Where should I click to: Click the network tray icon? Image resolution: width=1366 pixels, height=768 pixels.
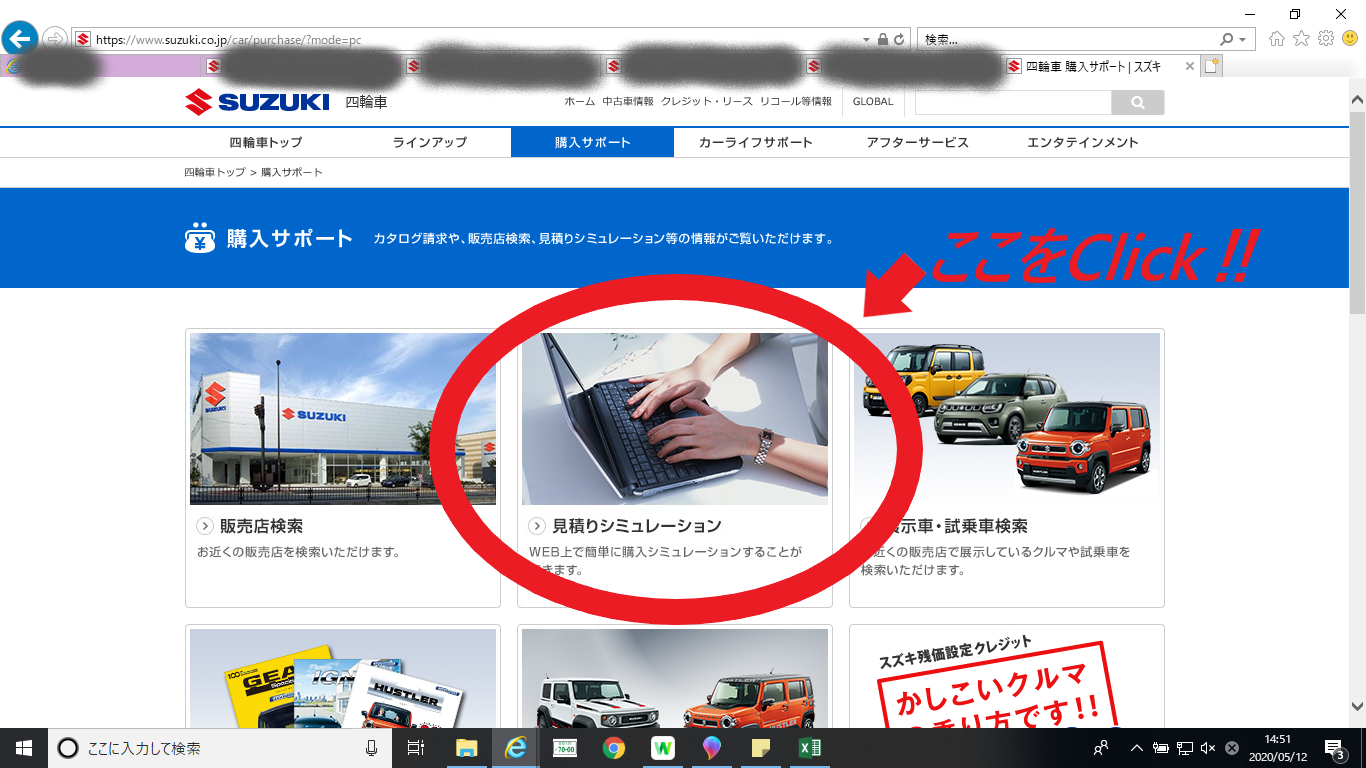[x=1185, y=748]
